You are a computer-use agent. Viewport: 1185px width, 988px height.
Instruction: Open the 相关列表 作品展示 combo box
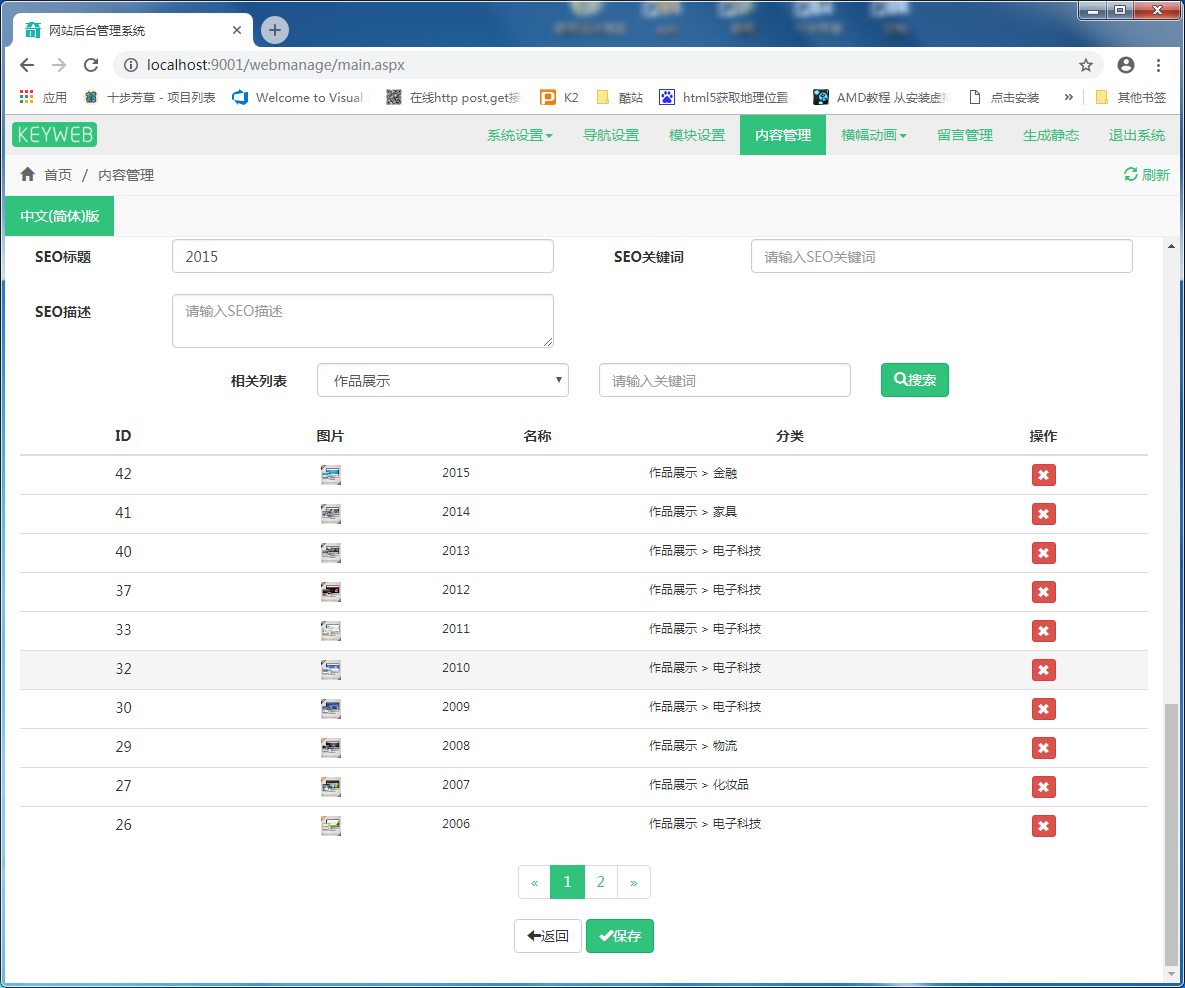tap(442, 380)
